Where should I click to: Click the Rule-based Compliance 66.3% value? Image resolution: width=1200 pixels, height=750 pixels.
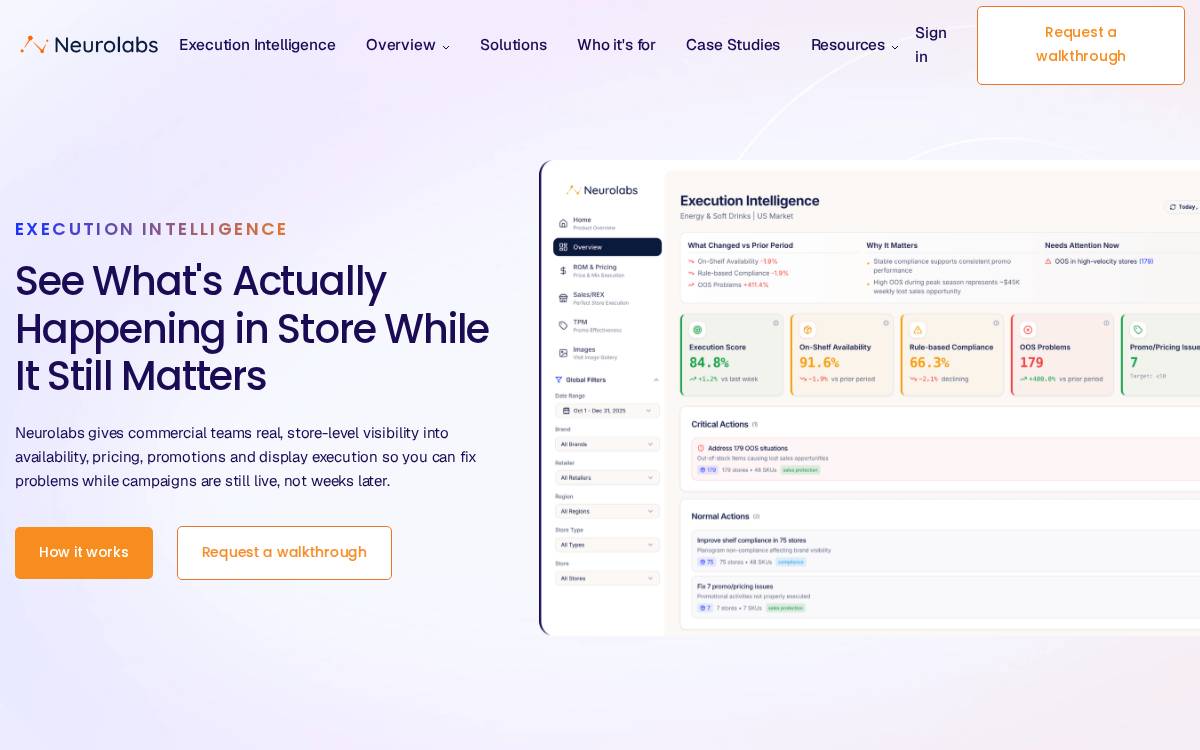pos(929,363)
